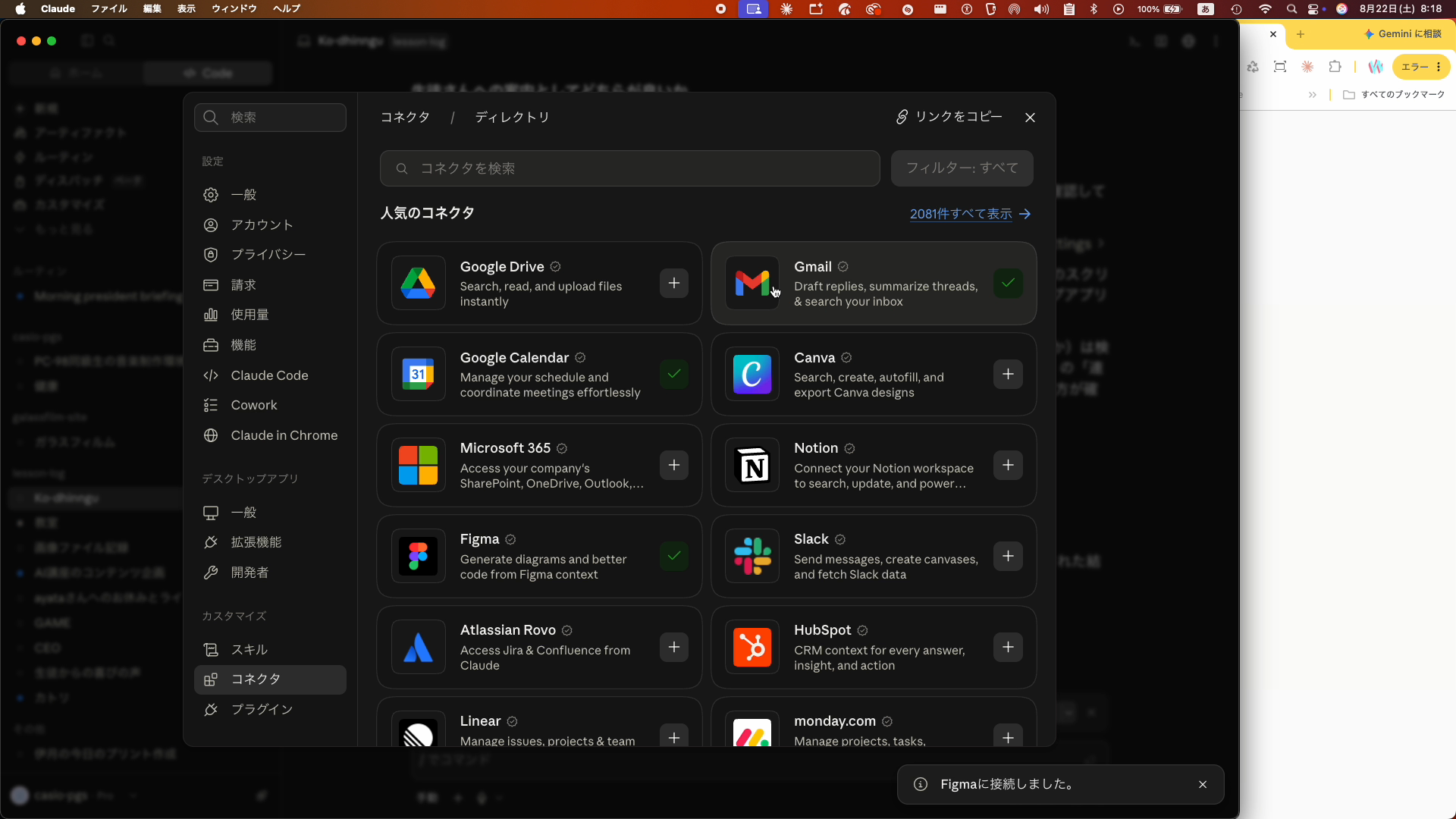Open 一般 under 設定
This screenshot has height=819, width=1456.
coord(270,195)
